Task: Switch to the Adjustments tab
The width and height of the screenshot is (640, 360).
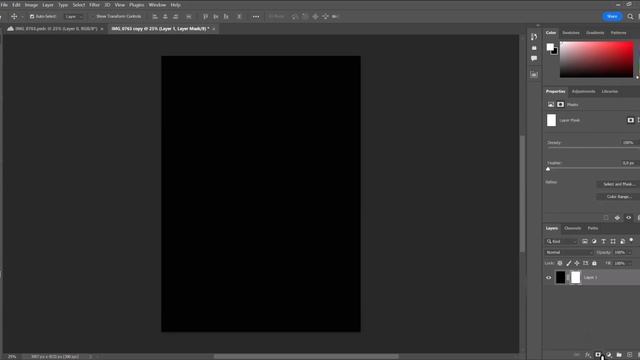Action: click(583, 91)
